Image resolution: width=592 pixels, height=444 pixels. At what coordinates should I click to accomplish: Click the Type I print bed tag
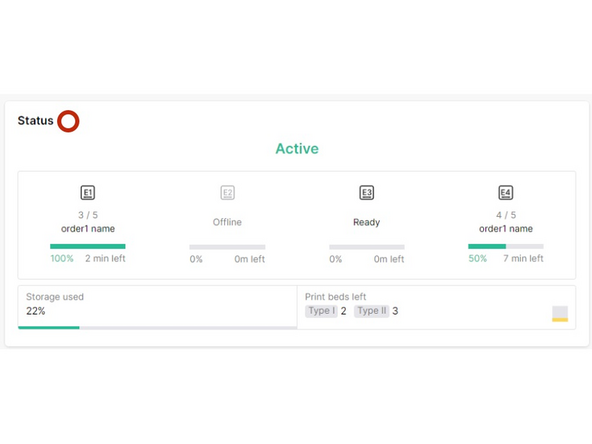tap(321, 311)
